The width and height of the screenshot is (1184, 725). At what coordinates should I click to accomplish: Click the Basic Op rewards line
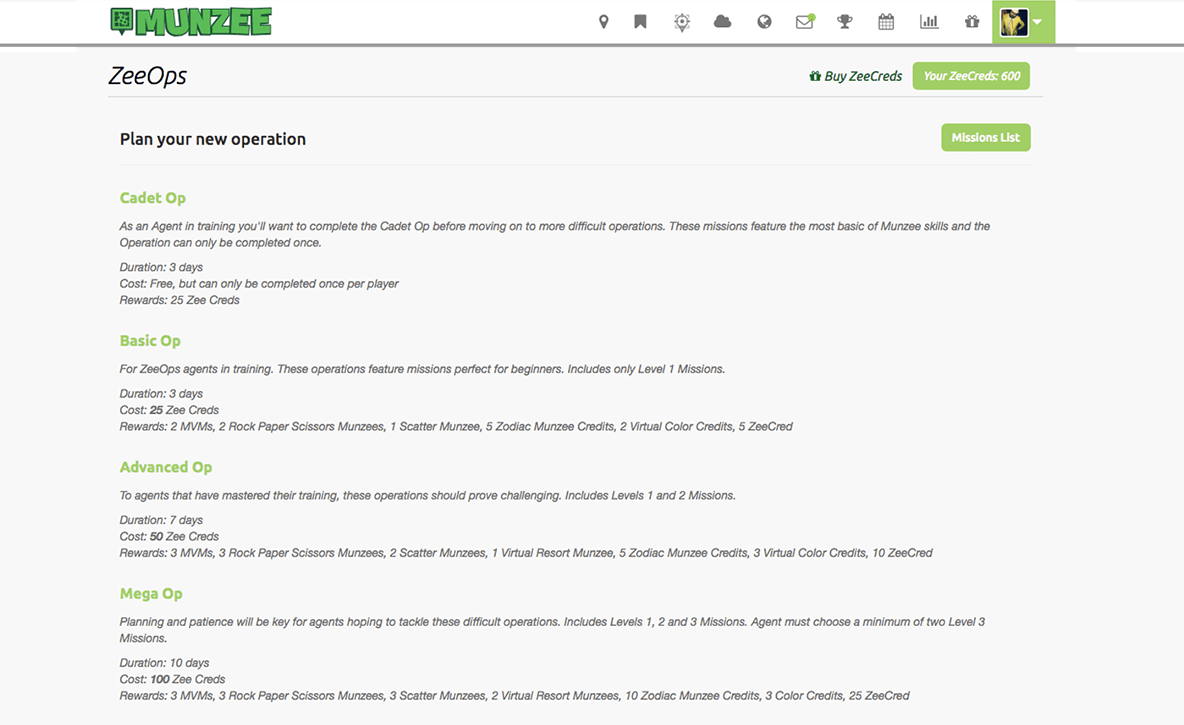(456, 427)
